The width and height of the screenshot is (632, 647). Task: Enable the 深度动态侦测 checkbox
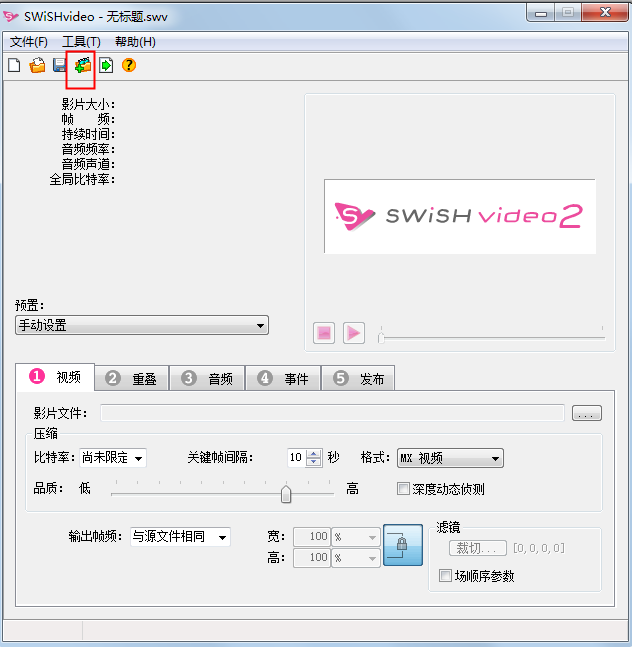441,489
